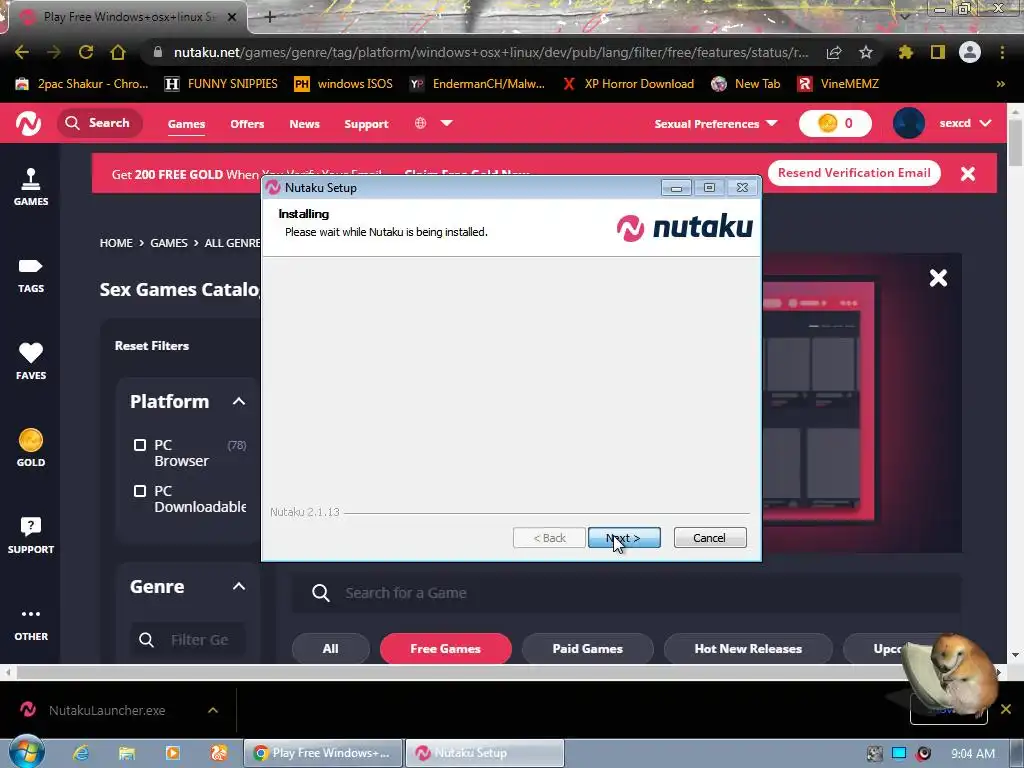Open Chrome profile avatar icon
1024x768 pixels.
coord(970,52)
